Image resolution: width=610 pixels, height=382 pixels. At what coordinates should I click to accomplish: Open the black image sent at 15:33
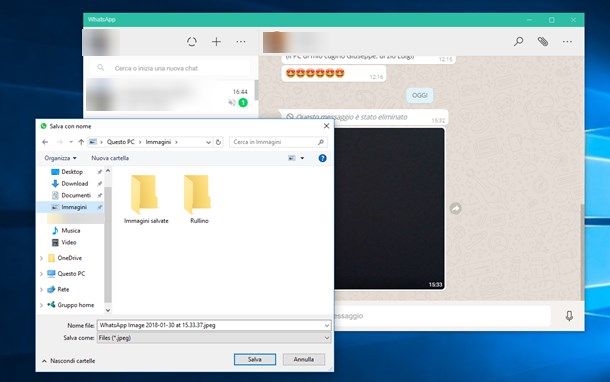point(389,209)
